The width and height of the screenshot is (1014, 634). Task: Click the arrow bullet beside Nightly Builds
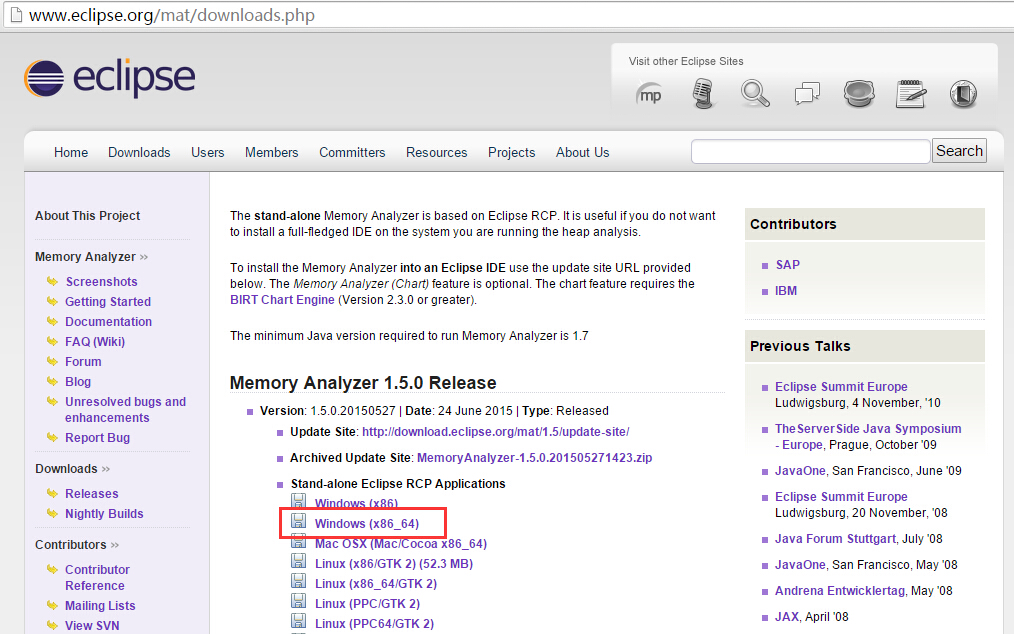(52, 513)
